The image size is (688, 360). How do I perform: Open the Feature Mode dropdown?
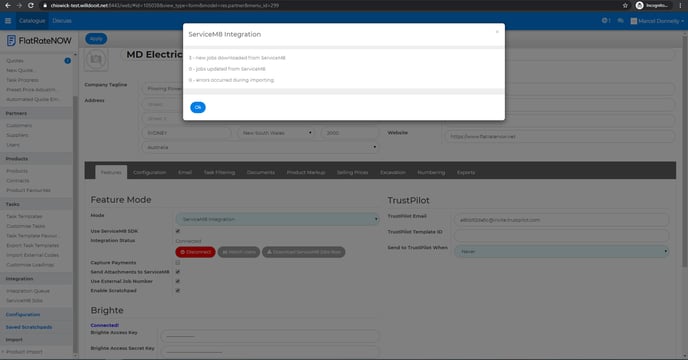click(x=277, y=219)
